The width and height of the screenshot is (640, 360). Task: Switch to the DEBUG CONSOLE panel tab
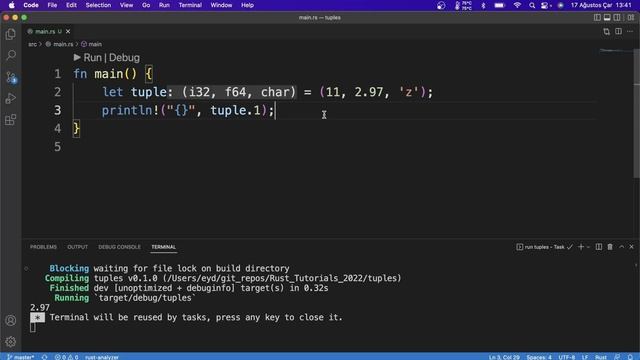119,247
